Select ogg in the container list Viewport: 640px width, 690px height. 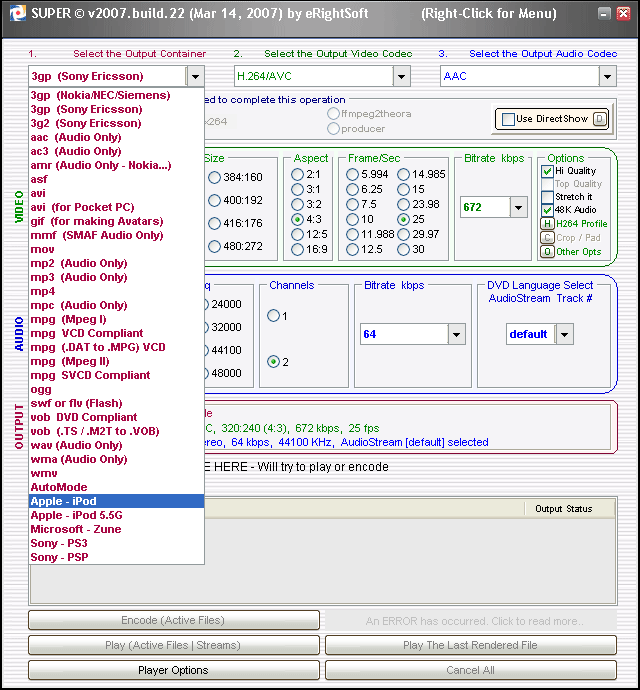(117, 389)
